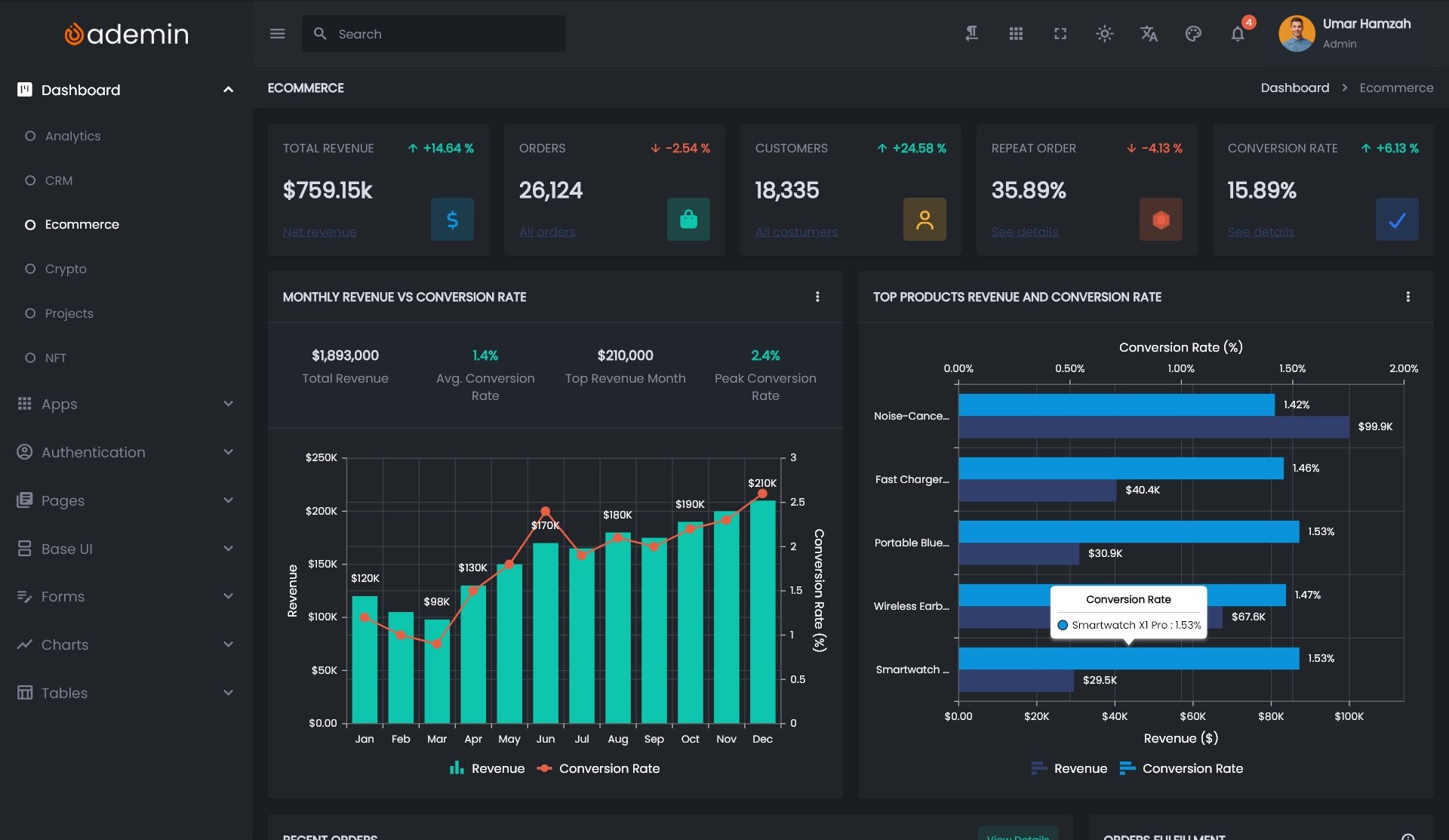
Task: Click the orders shopping bag icon
Action: click(x=688, y=220)
